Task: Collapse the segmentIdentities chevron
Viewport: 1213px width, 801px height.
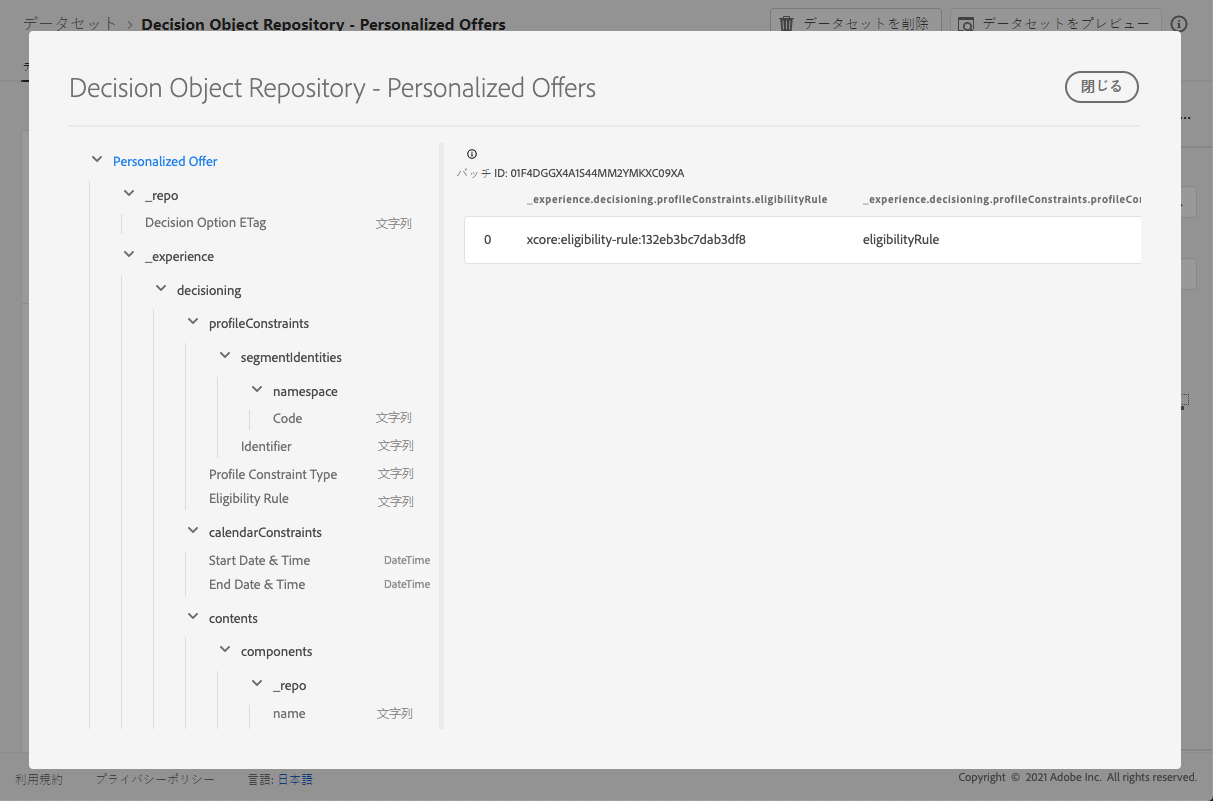Action: click(x=225, y=356)
